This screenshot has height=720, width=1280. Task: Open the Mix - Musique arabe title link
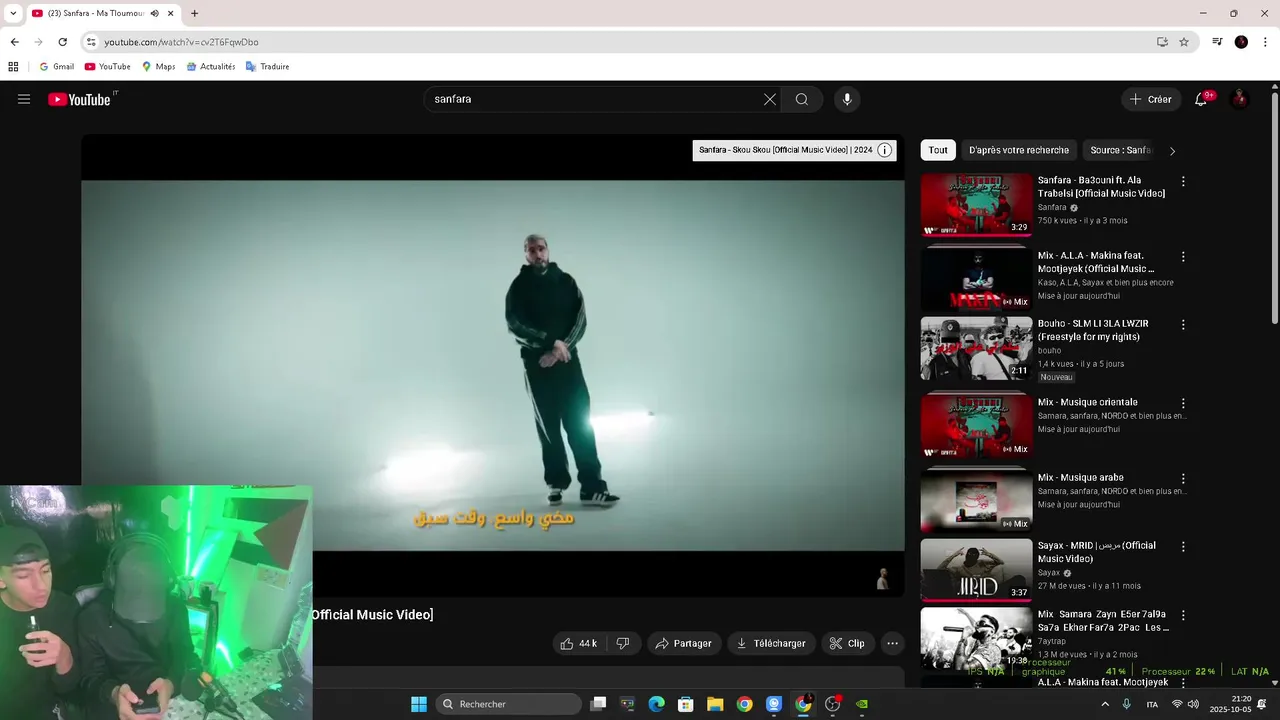point(1080,478)
